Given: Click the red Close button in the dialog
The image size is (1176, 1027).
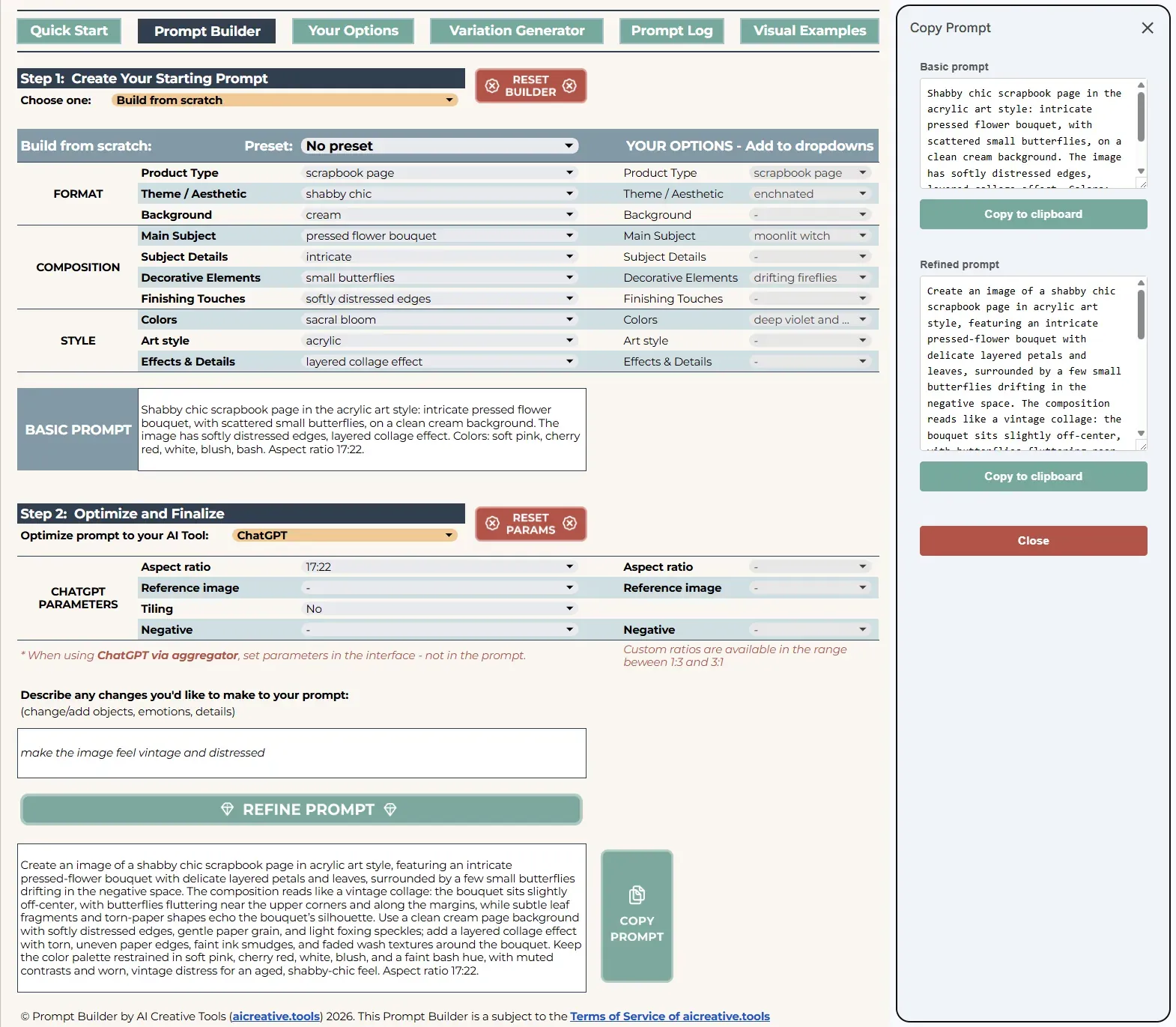Looking at the screenshot, I should [x=1033, y=541].
